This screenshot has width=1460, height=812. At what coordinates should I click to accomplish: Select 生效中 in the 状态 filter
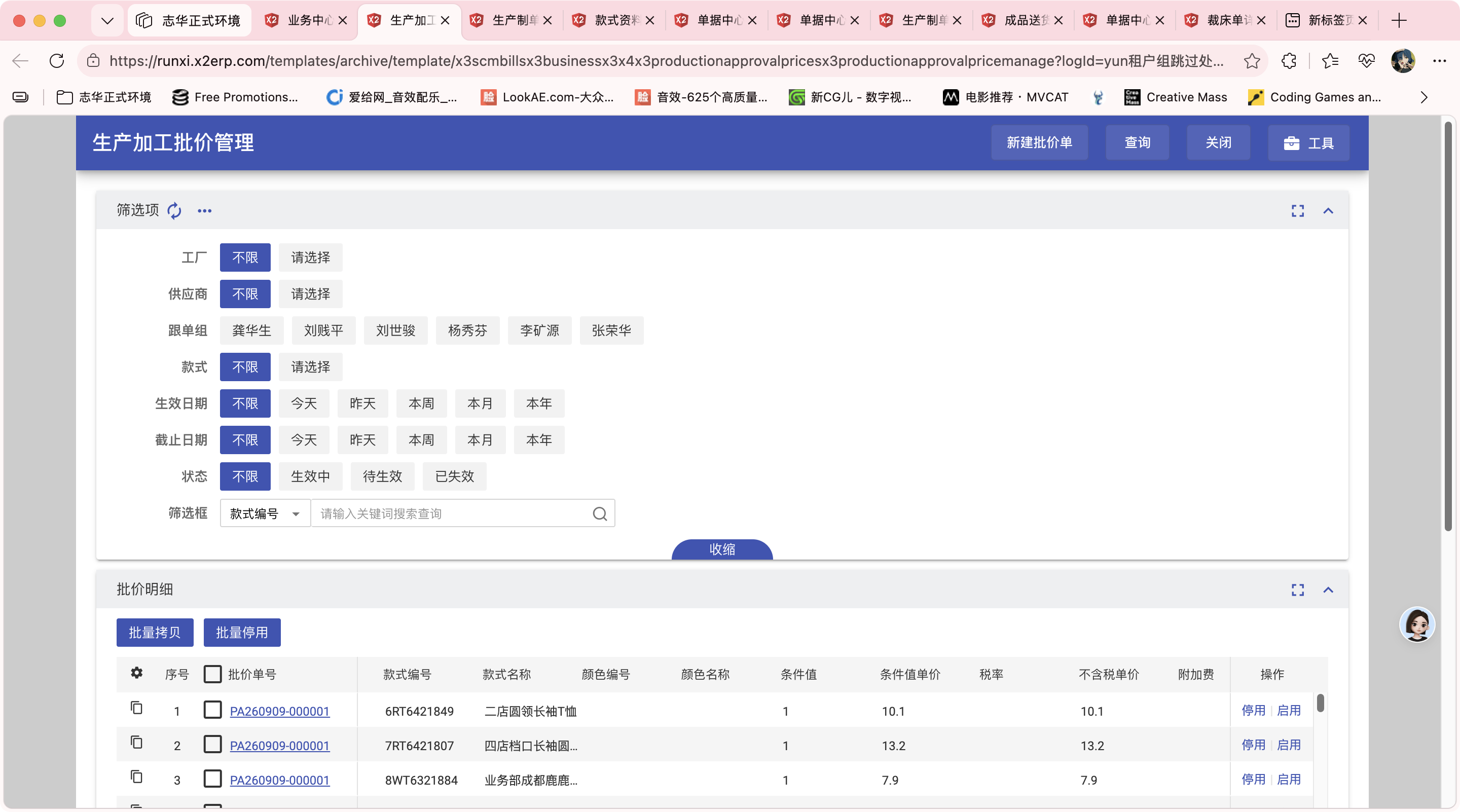point(311,476)
